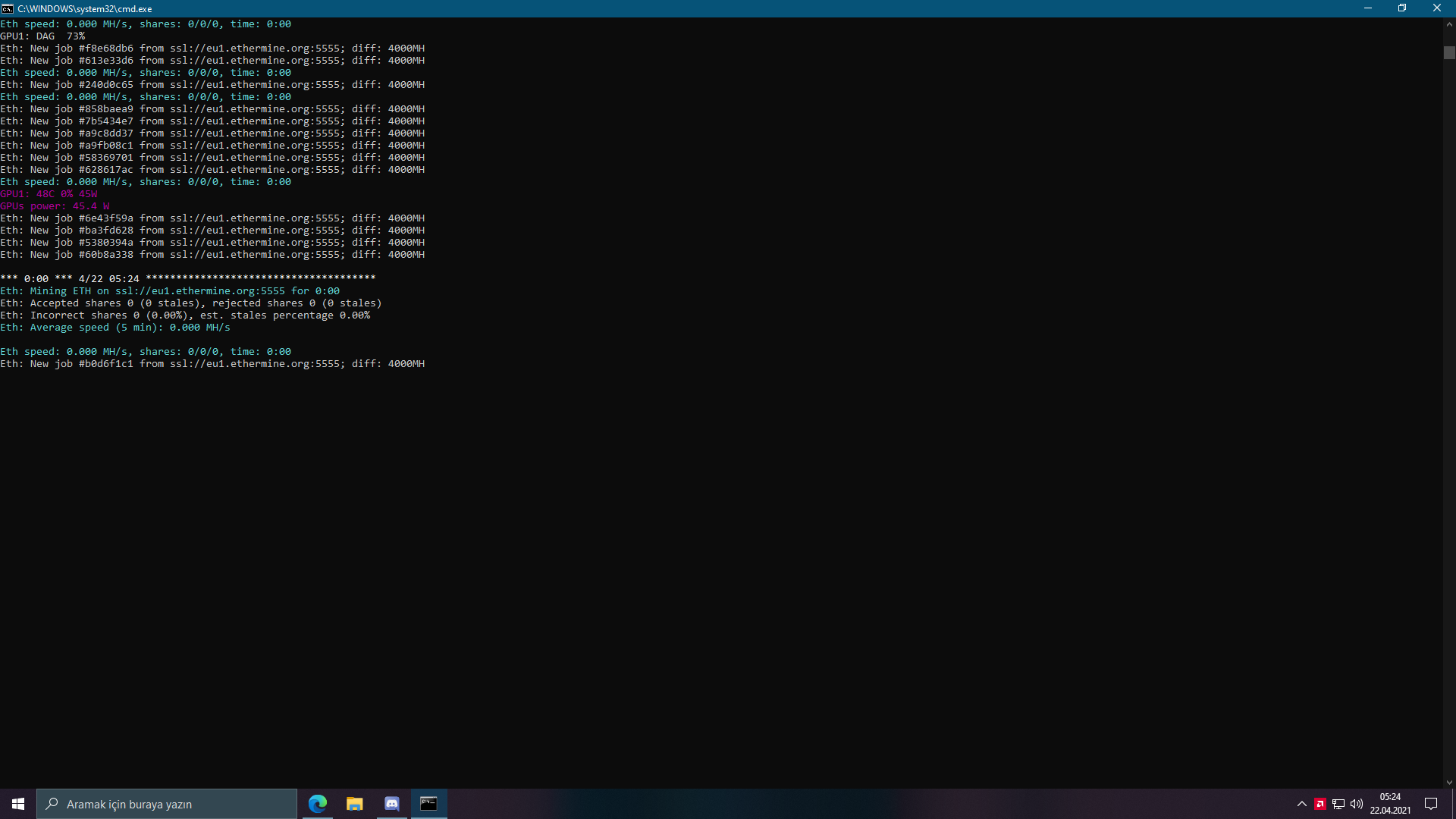The height and width of the screenshot is (819, 1456).
Task: Open the Windows Start menu
Action: coord(18,804)
